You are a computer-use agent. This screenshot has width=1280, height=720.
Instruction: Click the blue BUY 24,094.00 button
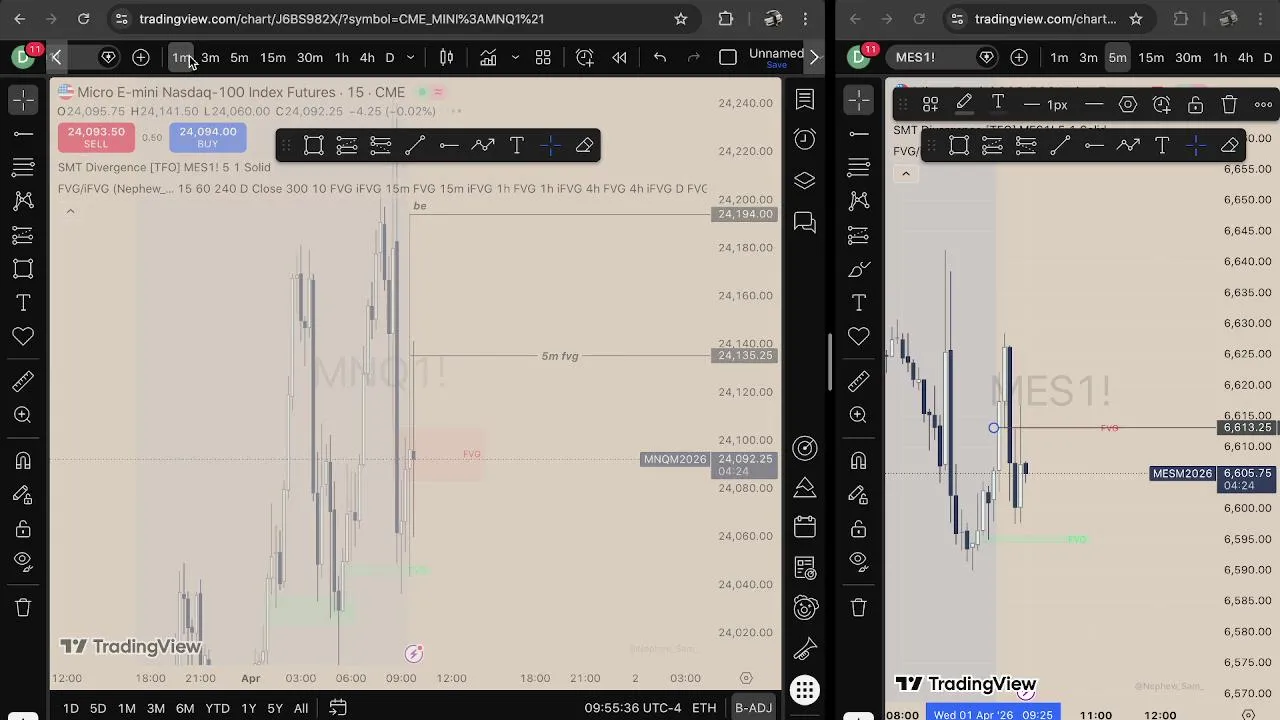[x=208, y=137]
